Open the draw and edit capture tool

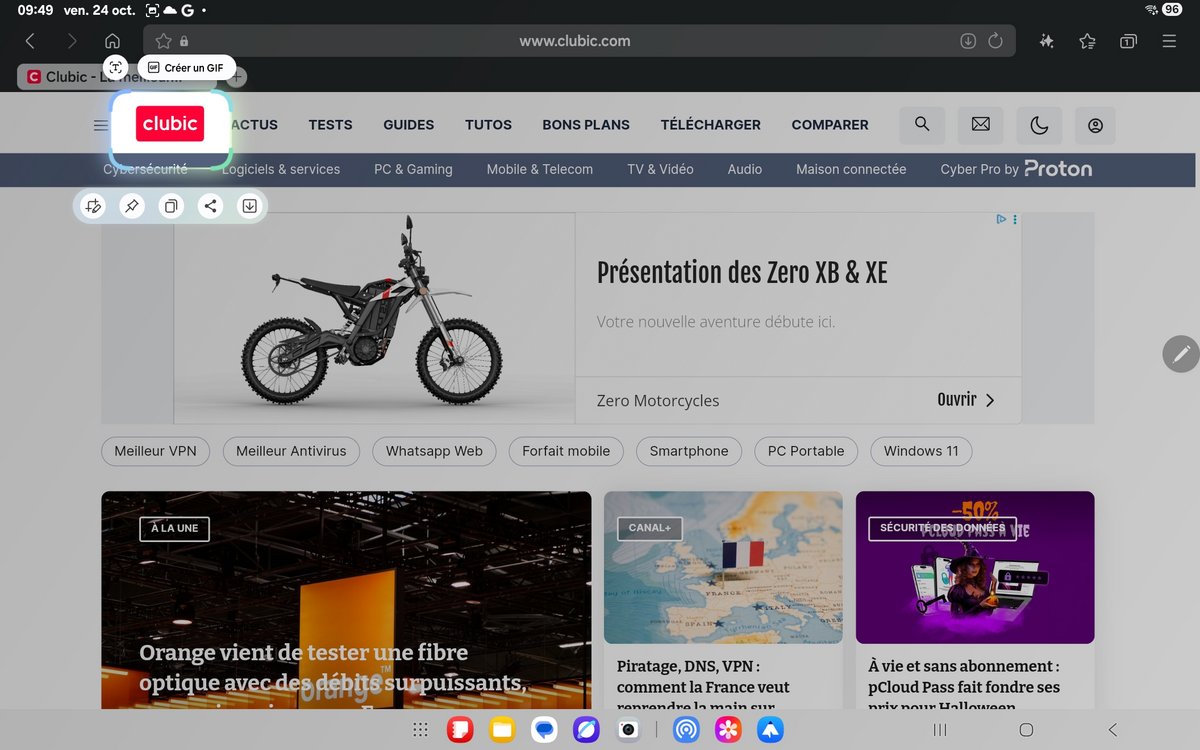point(93,206)
